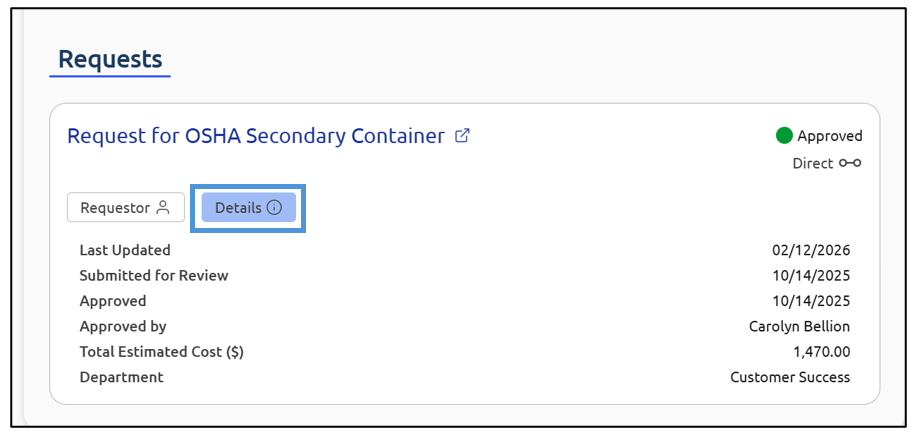Click the info icon in Details button
This screenshot has height=439, width=915.
tap(274, 208)
